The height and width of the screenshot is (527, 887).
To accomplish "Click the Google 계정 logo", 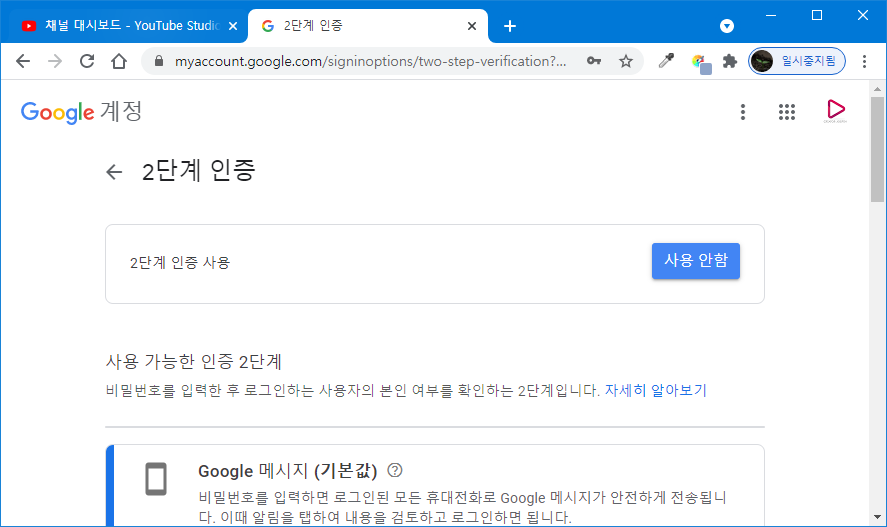I will pos(81,112).
